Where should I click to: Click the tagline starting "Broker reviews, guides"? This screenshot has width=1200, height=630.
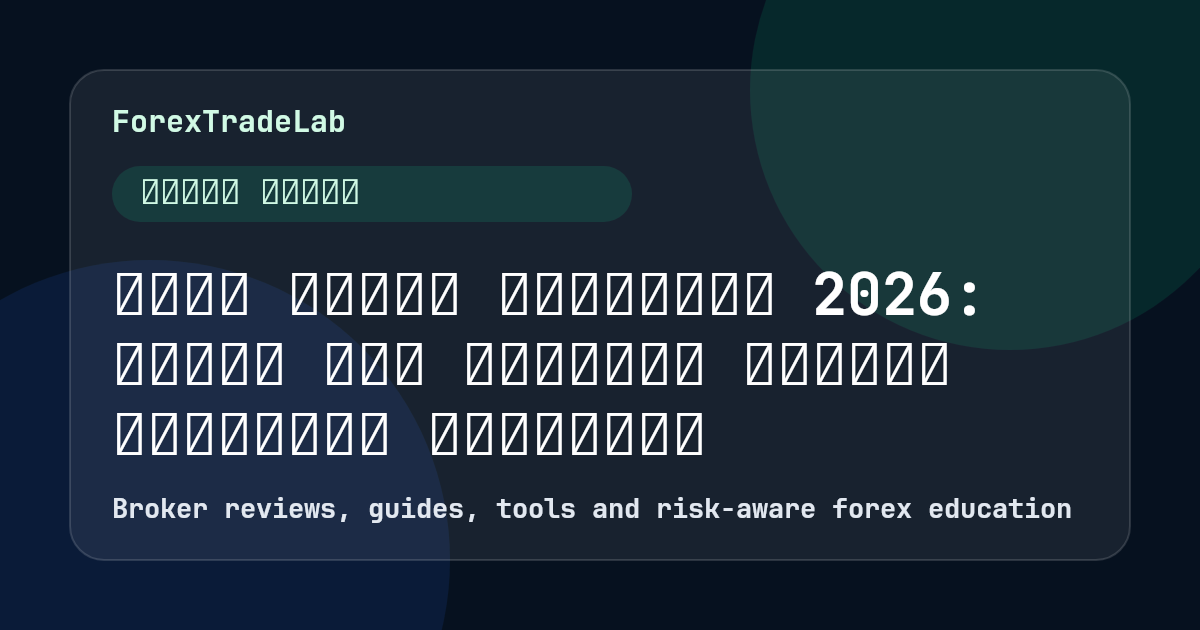[x=591, y=509]
